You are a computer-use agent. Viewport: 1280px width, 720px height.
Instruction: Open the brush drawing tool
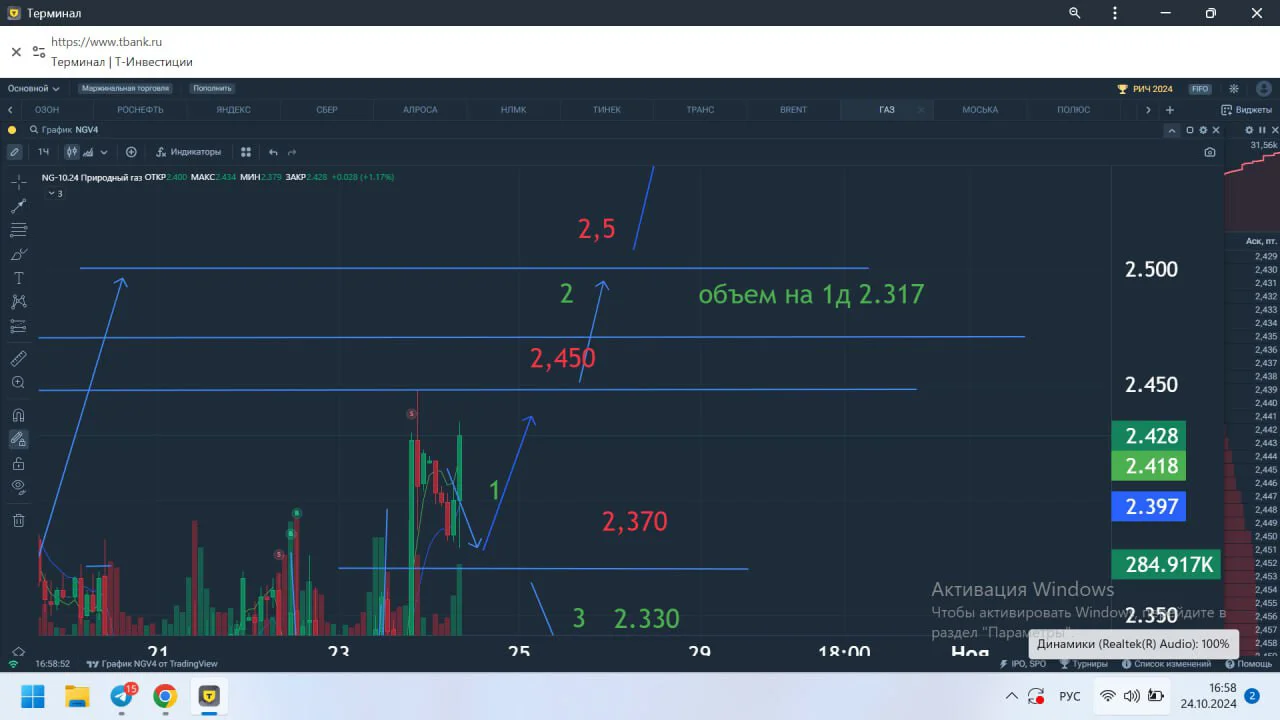18,254
